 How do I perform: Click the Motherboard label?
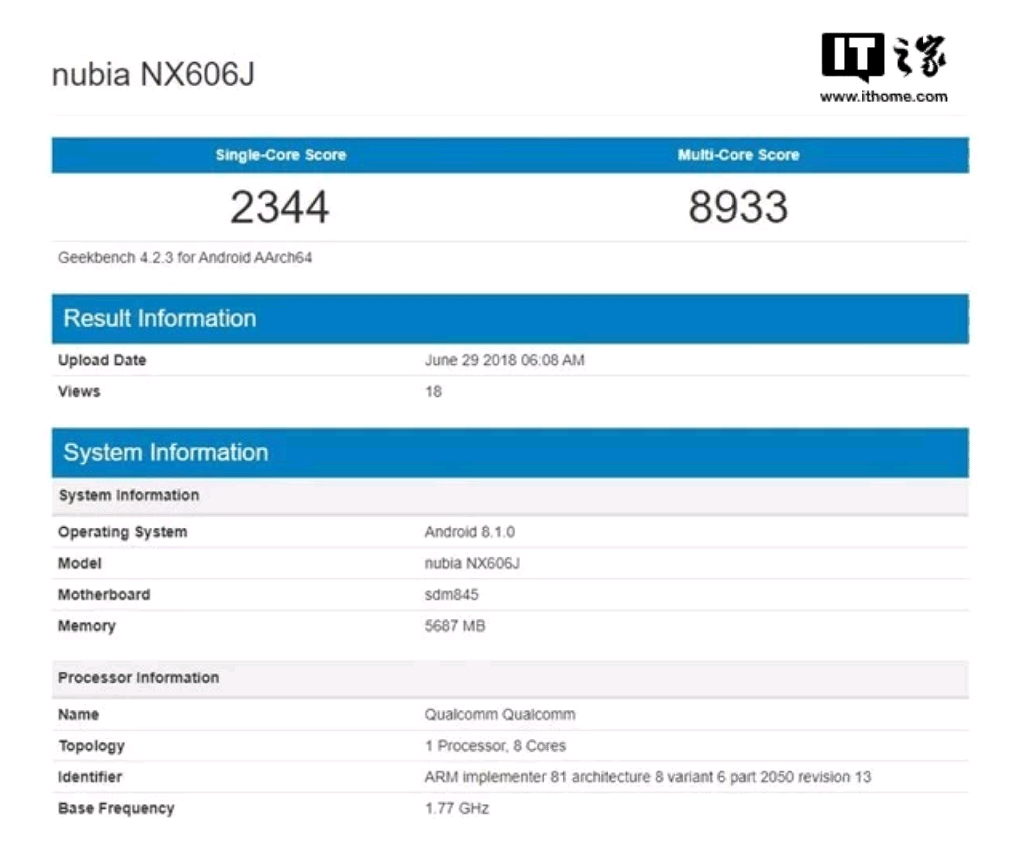104,595
